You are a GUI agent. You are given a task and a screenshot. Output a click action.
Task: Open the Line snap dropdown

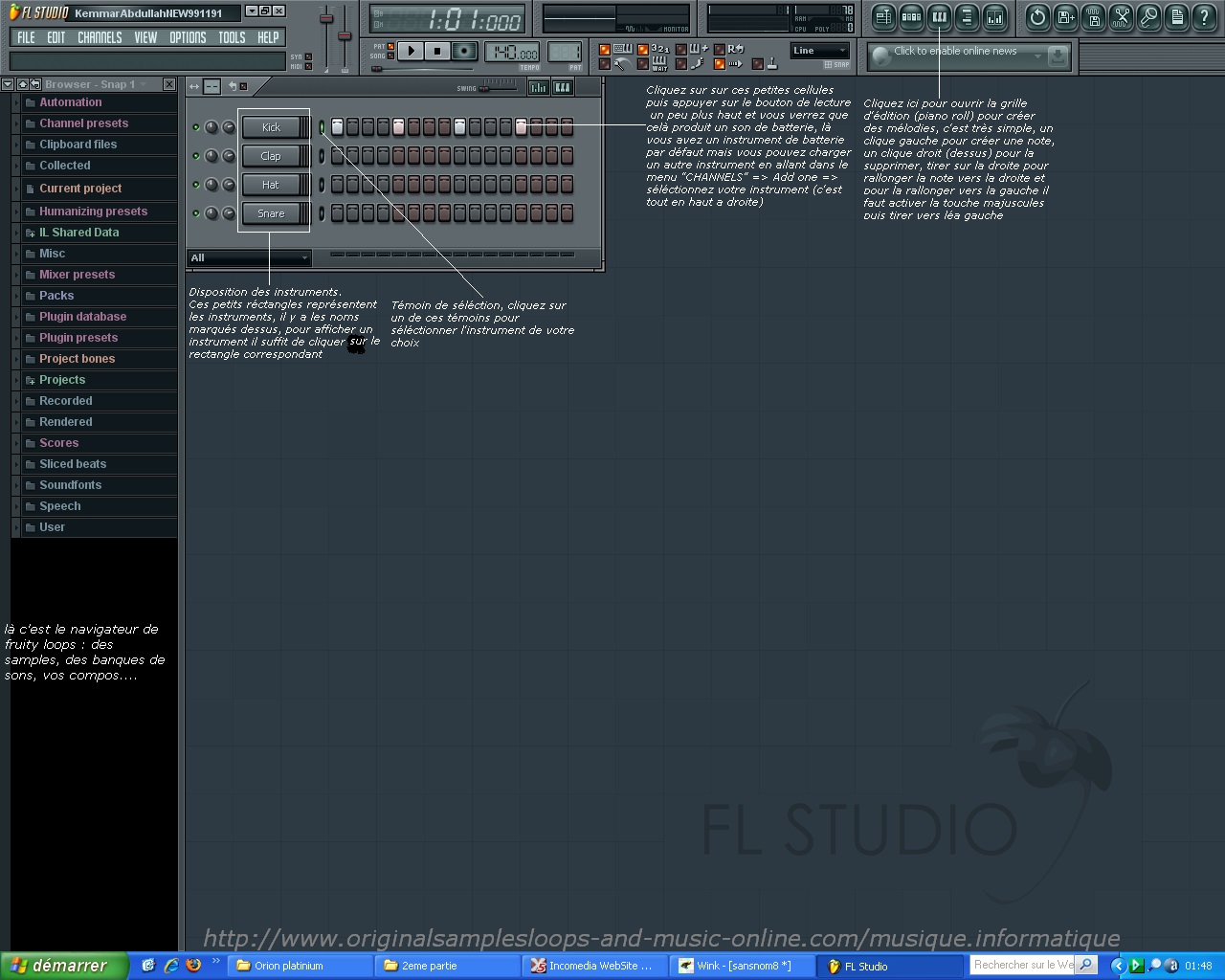820,51
